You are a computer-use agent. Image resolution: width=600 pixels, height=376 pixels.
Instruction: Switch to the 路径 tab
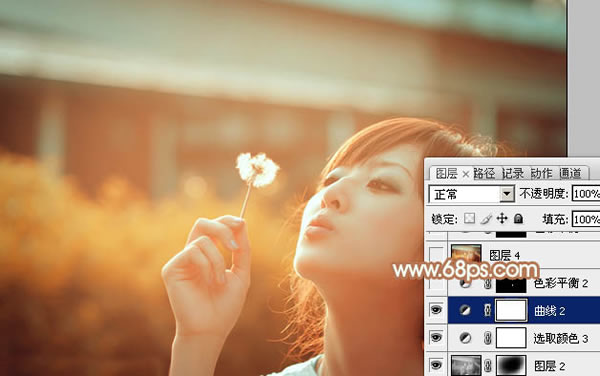(484, 174)
